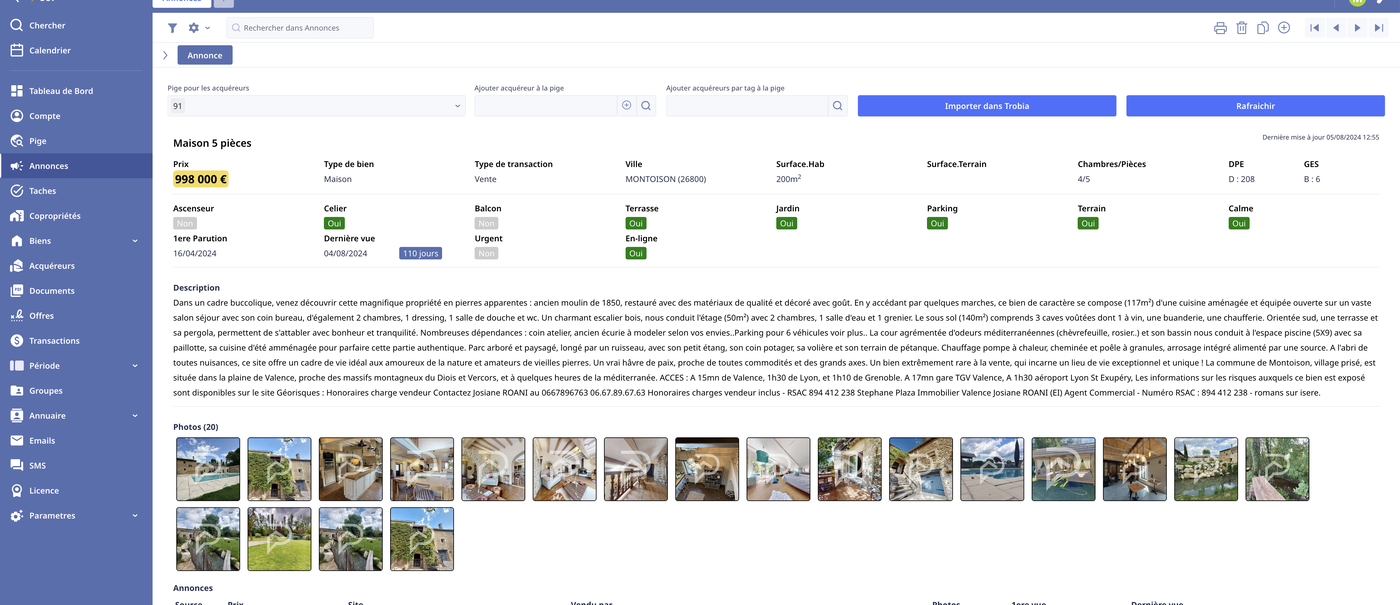The height and width of the screenshot is (605, 1400).
Task: Open the filter funnel icon
Action: point(172,28)
